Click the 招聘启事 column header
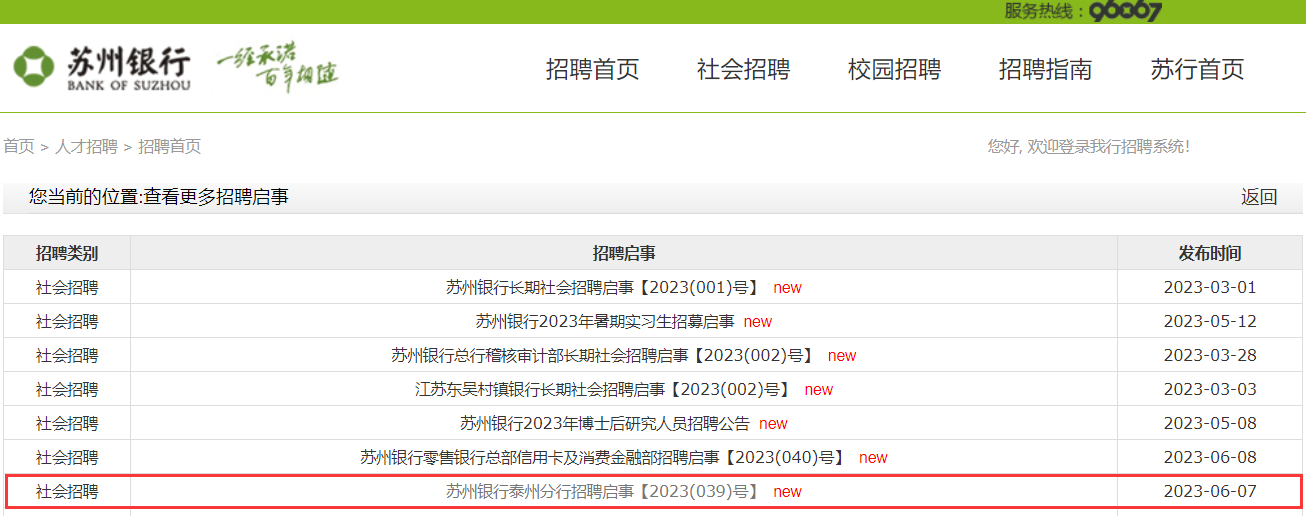The height and width of the screenshot is (516, 1306). pos(624,253)
